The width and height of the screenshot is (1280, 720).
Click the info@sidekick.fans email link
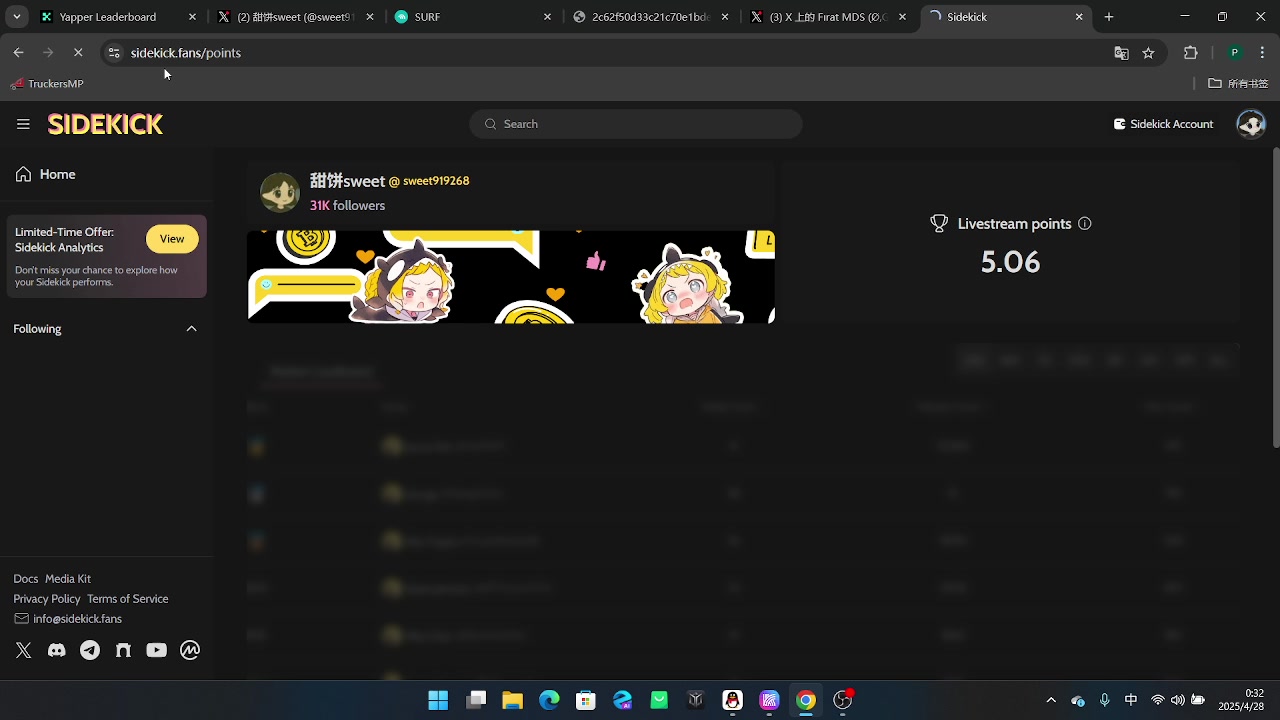(x=68, y=619)
